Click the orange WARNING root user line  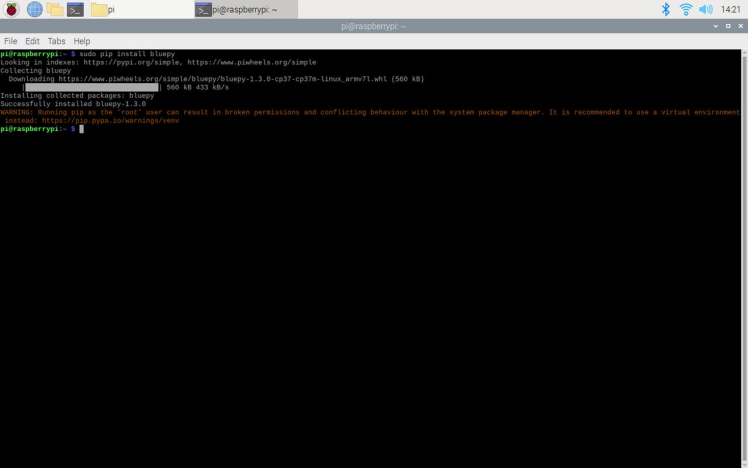[x=370, y=113]
